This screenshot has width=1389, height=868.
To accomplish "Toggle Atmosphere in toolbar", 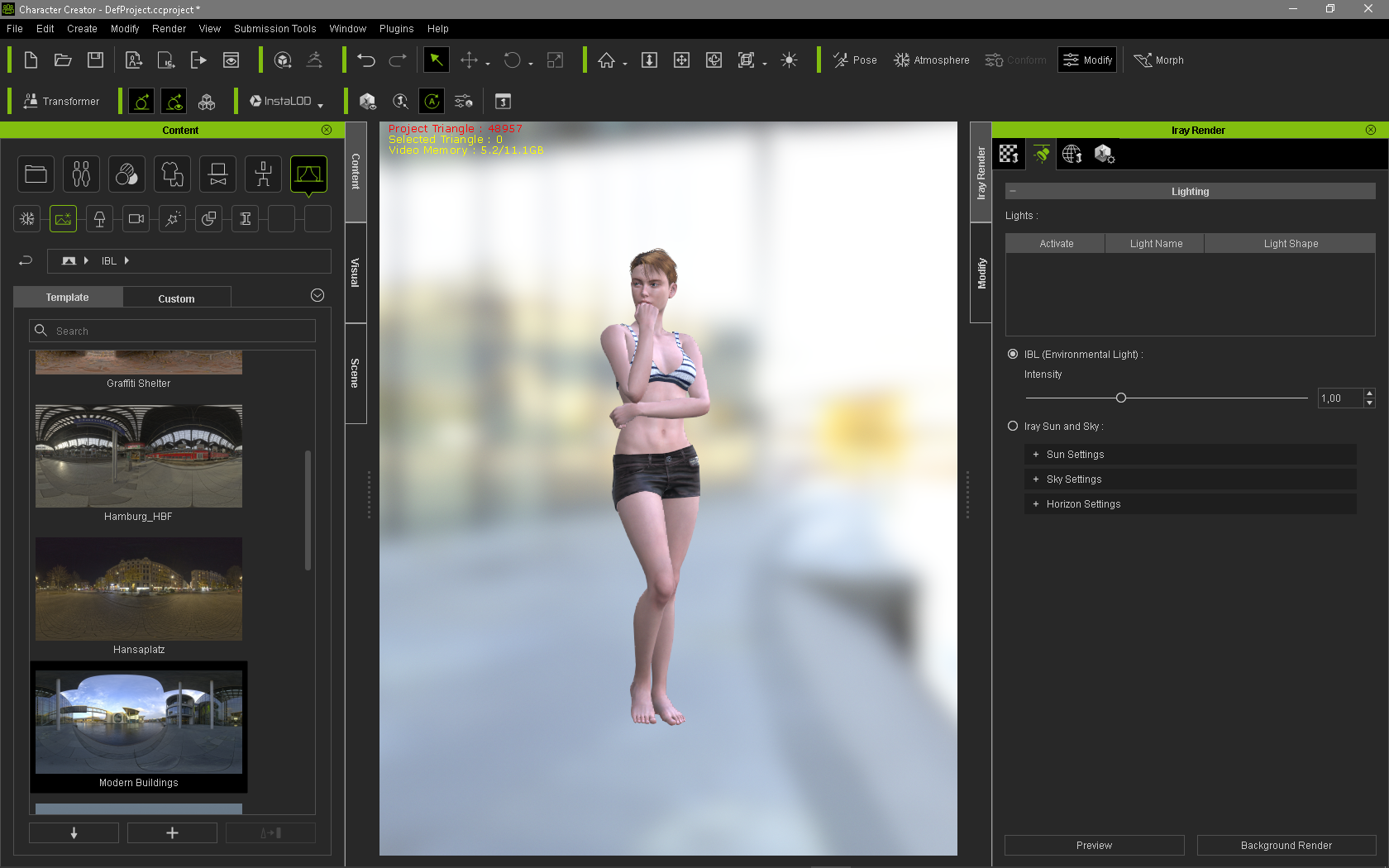I will click(932, 60).
